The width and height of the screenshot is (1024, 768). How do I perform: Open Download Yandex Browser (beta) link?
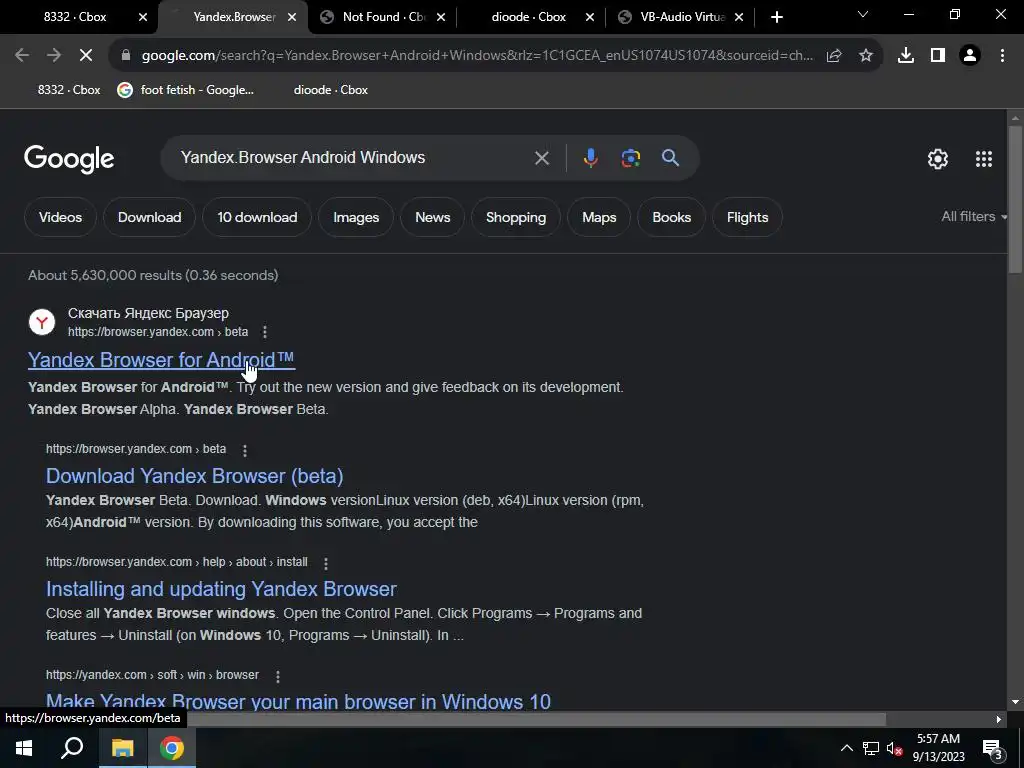pyautogui.click(x=195, y=475)
